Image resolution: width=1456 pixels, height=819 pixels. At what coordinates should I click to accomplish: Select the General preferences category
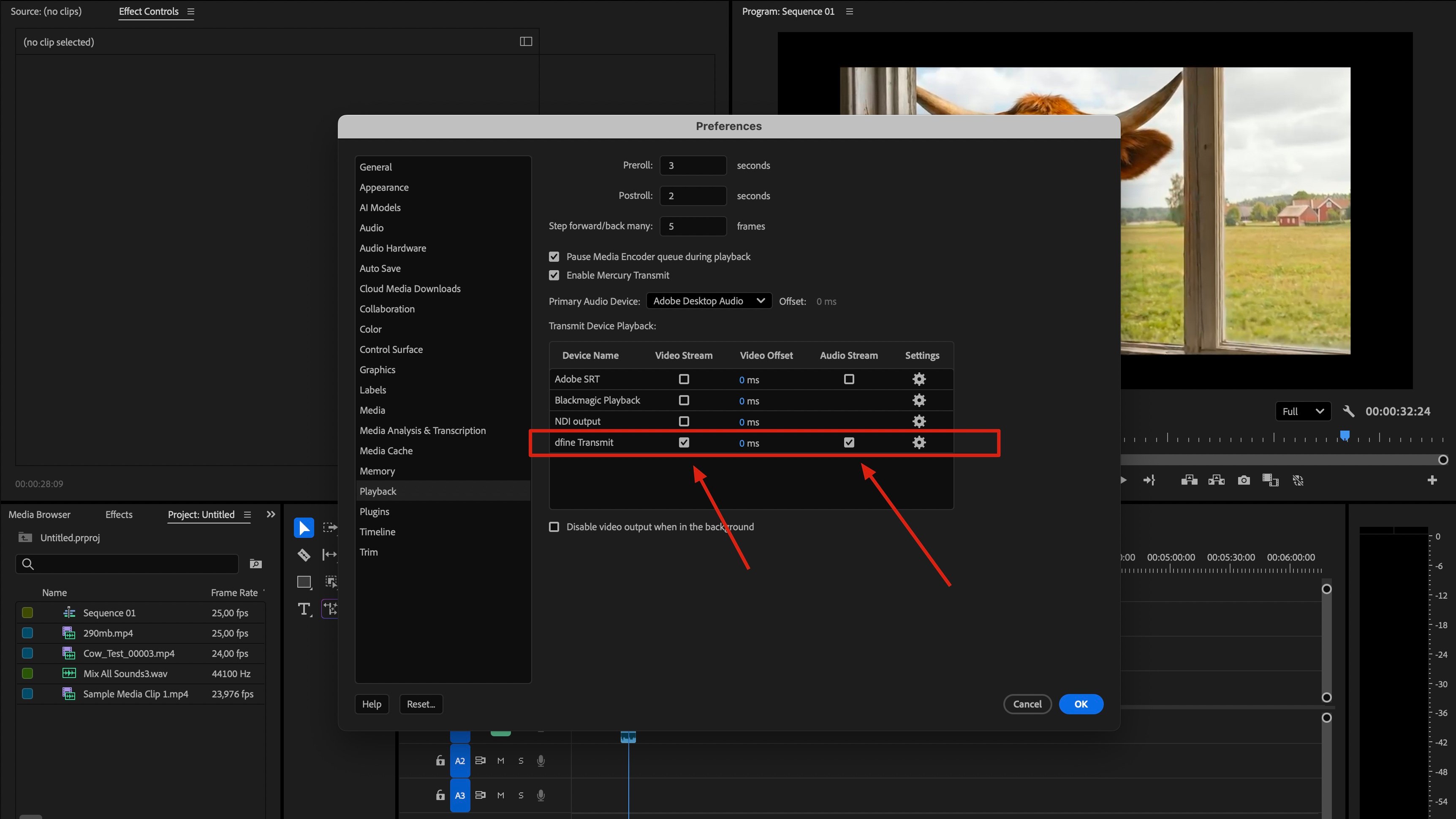pos(443,167)
